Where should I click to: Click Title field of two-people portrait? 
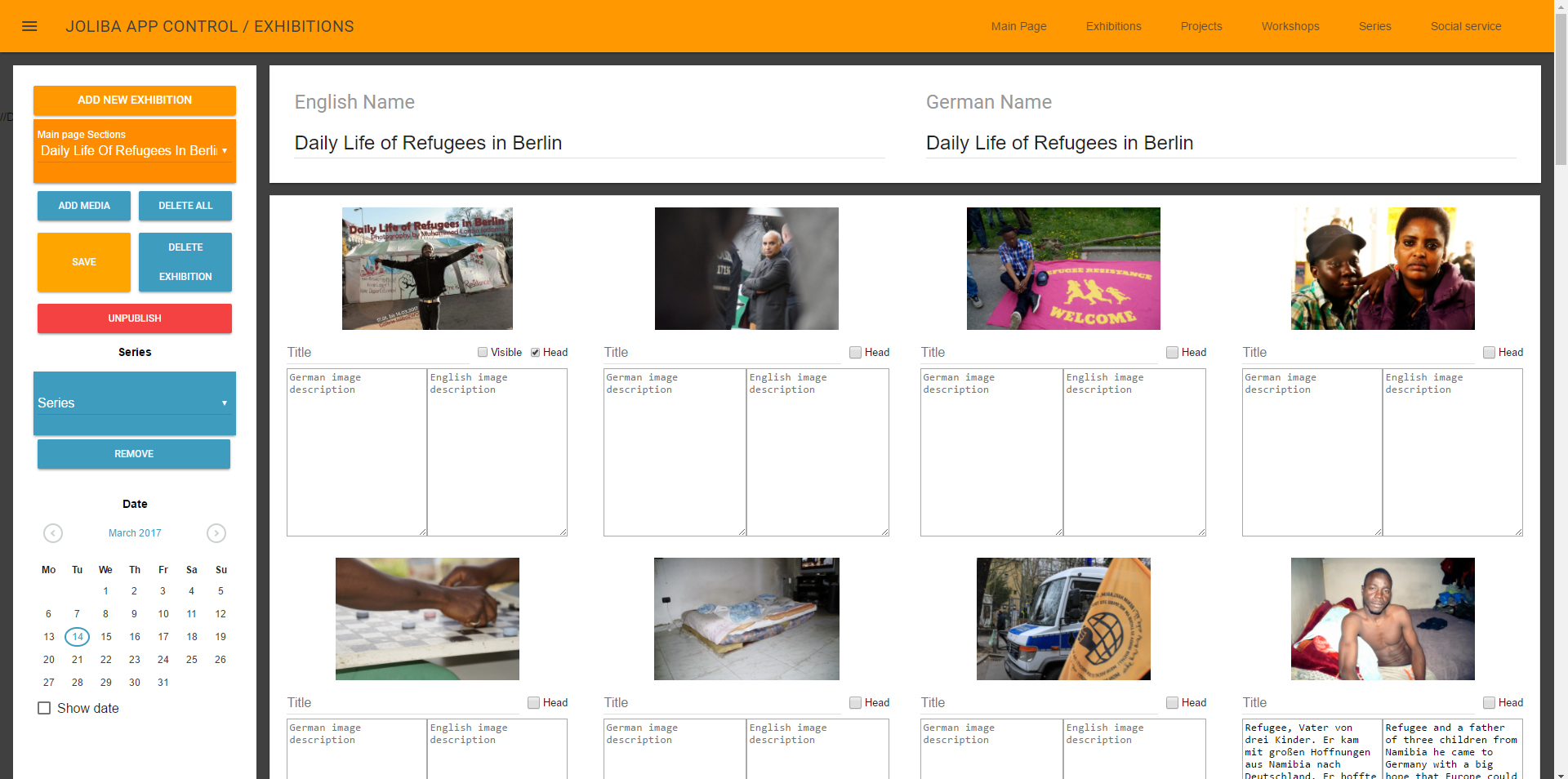1359,353
